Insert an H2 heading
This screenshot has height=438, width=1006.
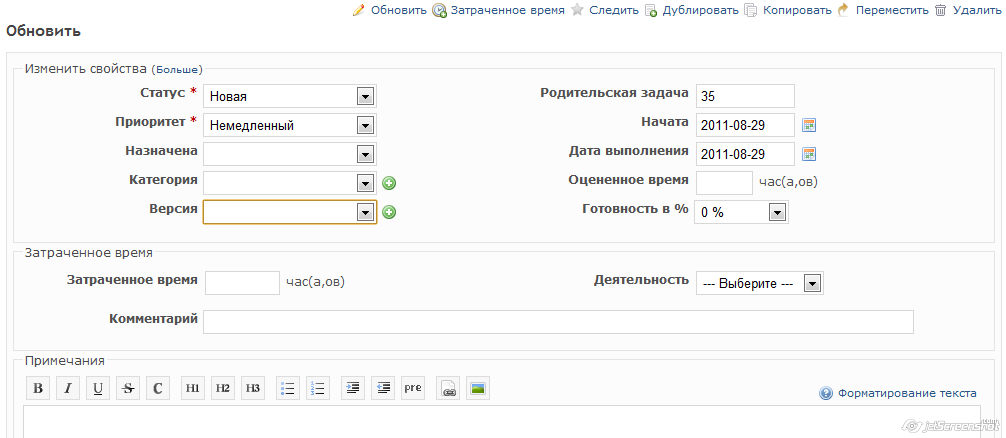coord(223,388)
